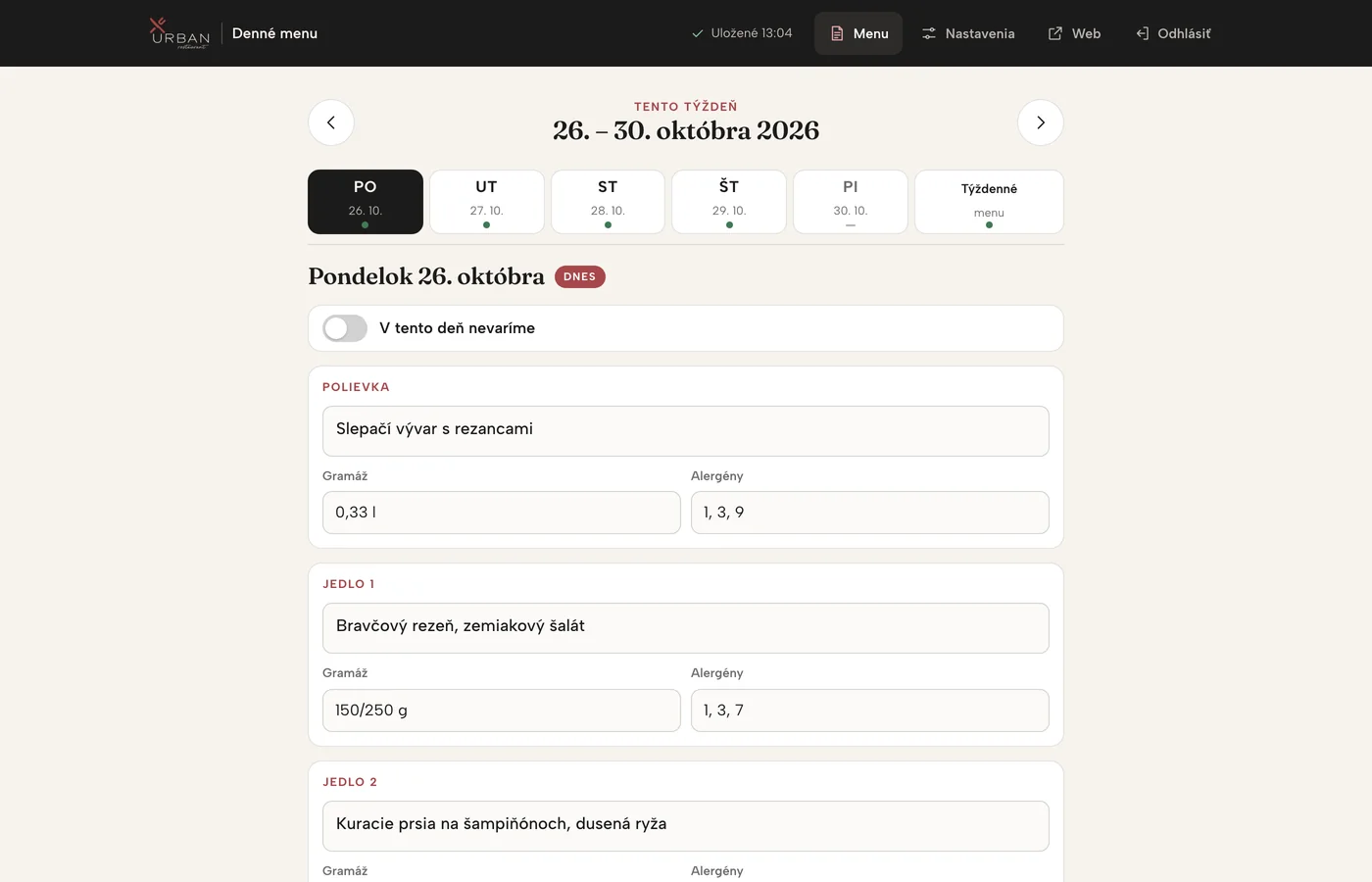Toggle 'V tento deň nevaríme' switch
The width and height of the screenshot is (1372, 882).
coord(345,328)
